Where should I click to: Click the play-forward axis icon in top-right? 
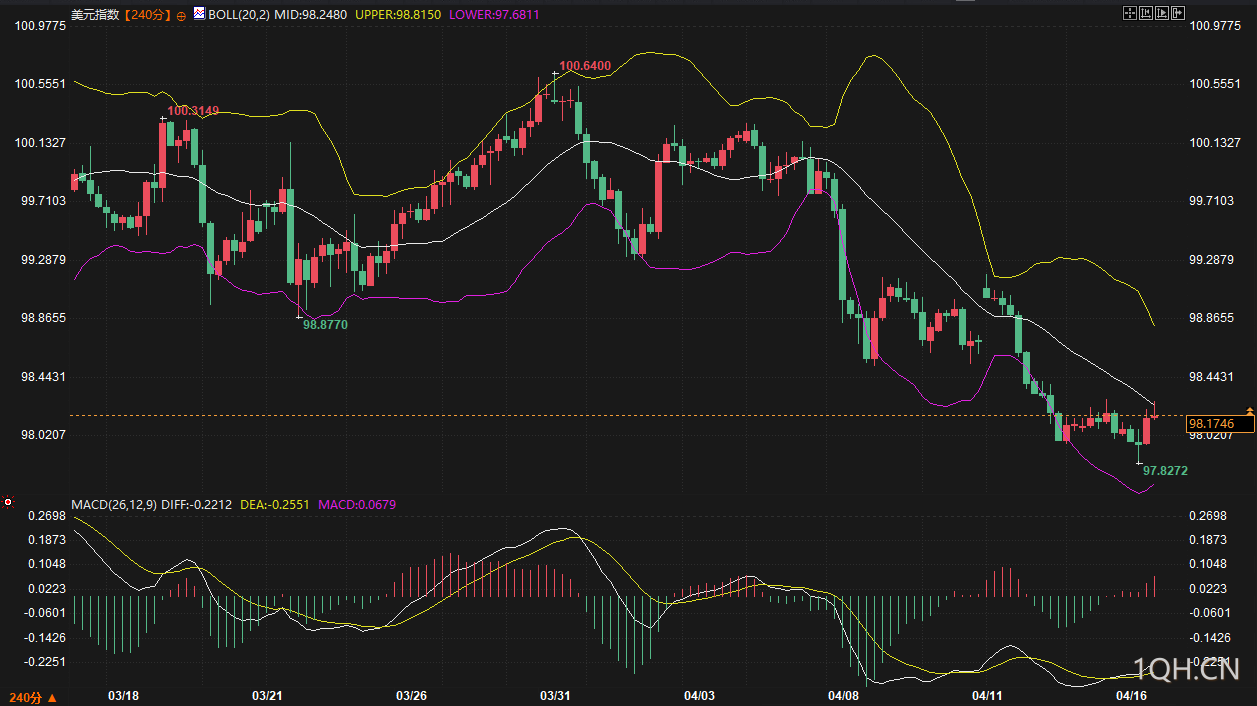1162,13
